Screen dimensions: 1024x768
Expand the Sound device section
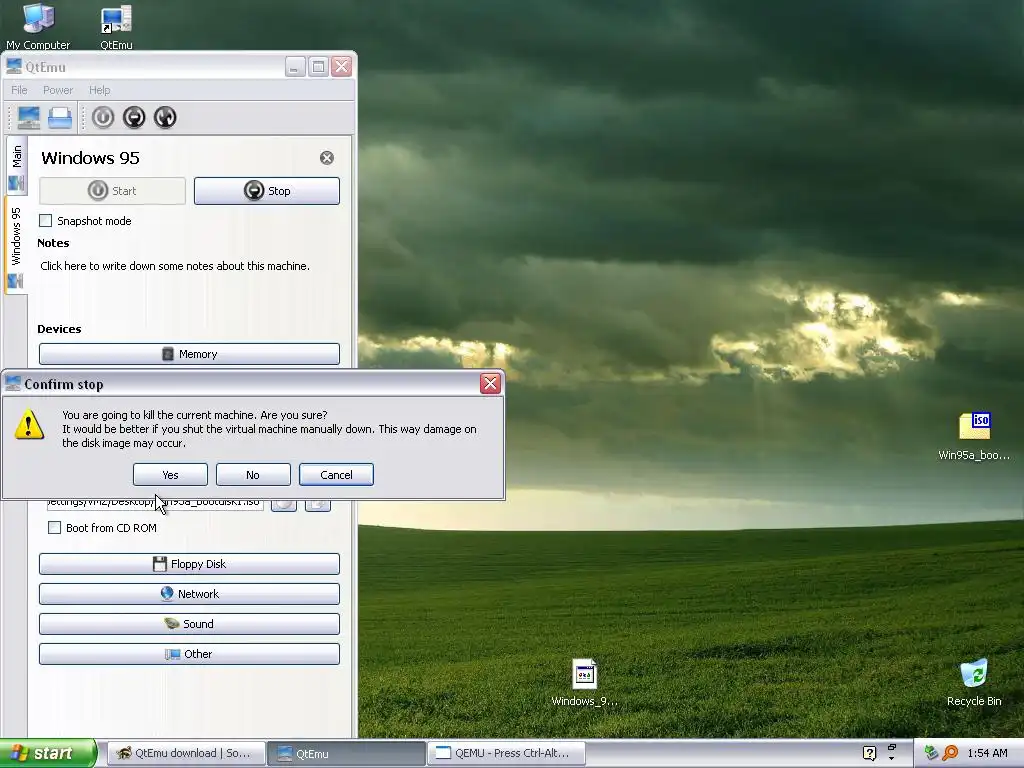coord(189,624)
